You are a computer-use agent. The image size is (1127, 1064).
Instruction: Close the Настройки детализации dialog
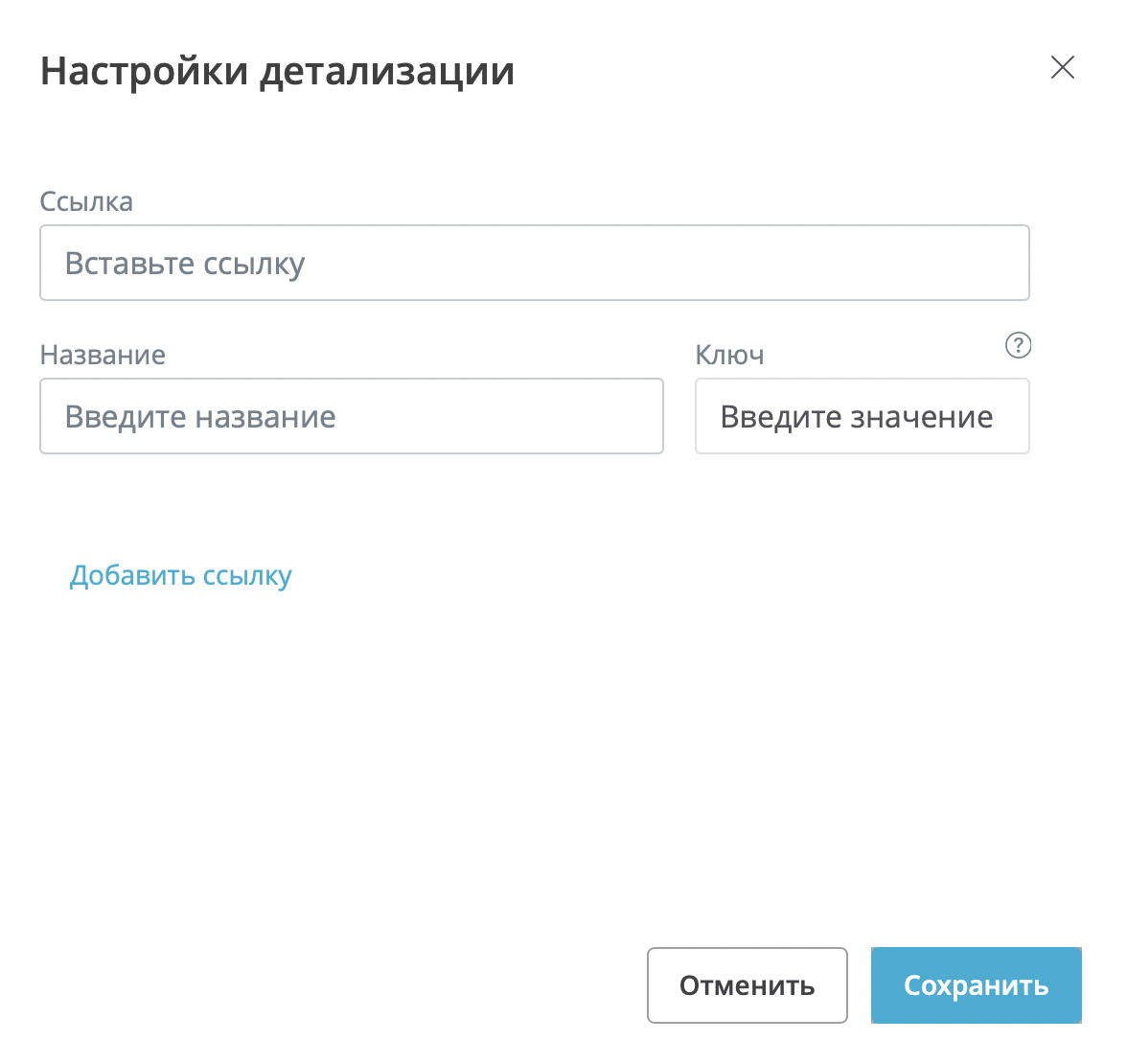[x=1062, y=67]
